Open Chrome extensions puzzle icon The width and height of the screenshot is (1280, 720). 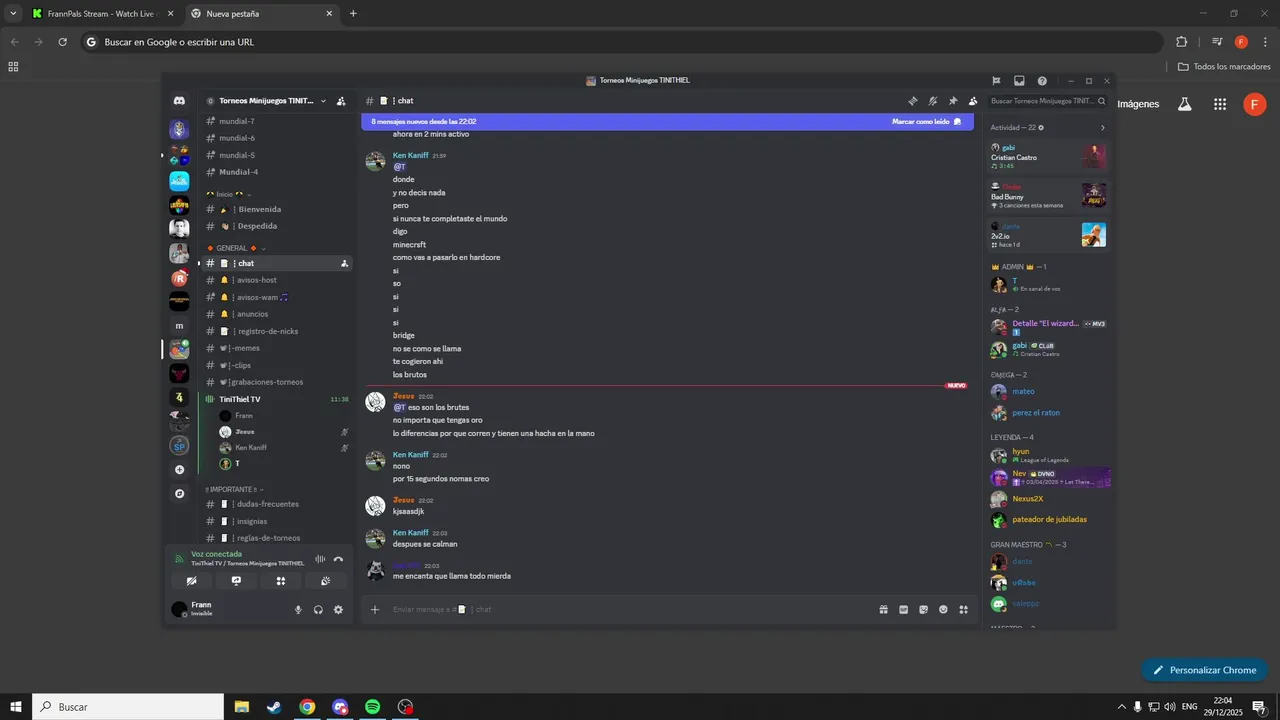pos(1181,42)
